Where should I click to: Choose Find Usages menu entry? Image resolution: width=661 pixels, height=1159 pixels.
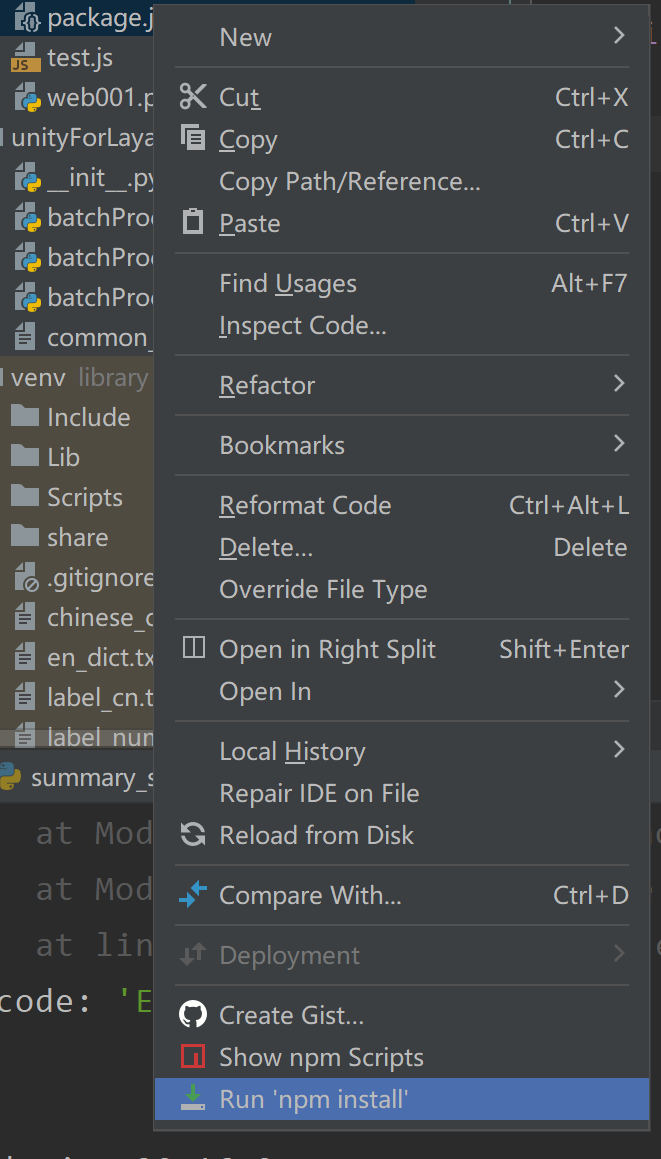click(288, 284)
